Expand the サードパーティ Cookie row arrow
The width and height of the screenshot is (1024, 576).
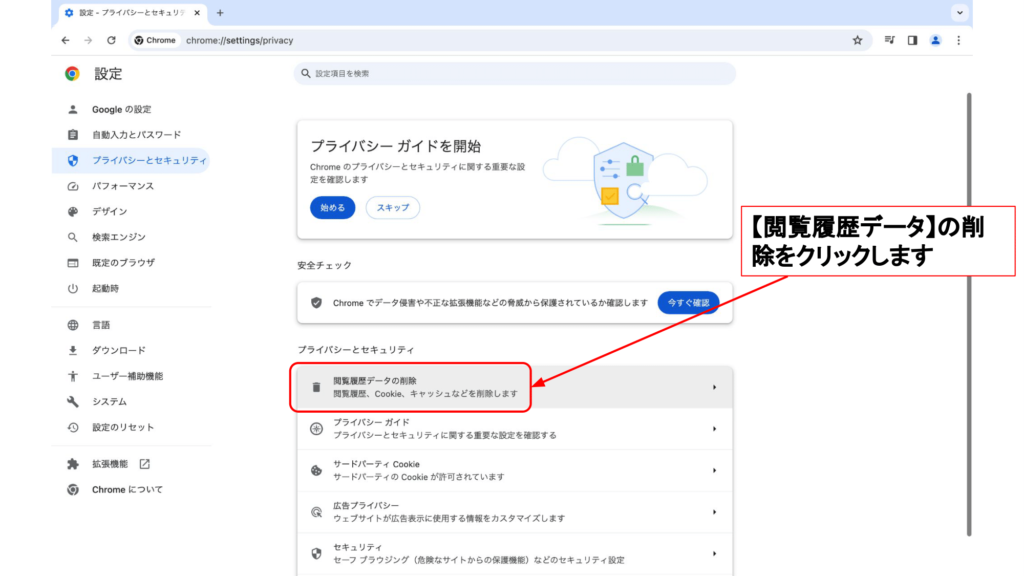click(x=714, y=470)
